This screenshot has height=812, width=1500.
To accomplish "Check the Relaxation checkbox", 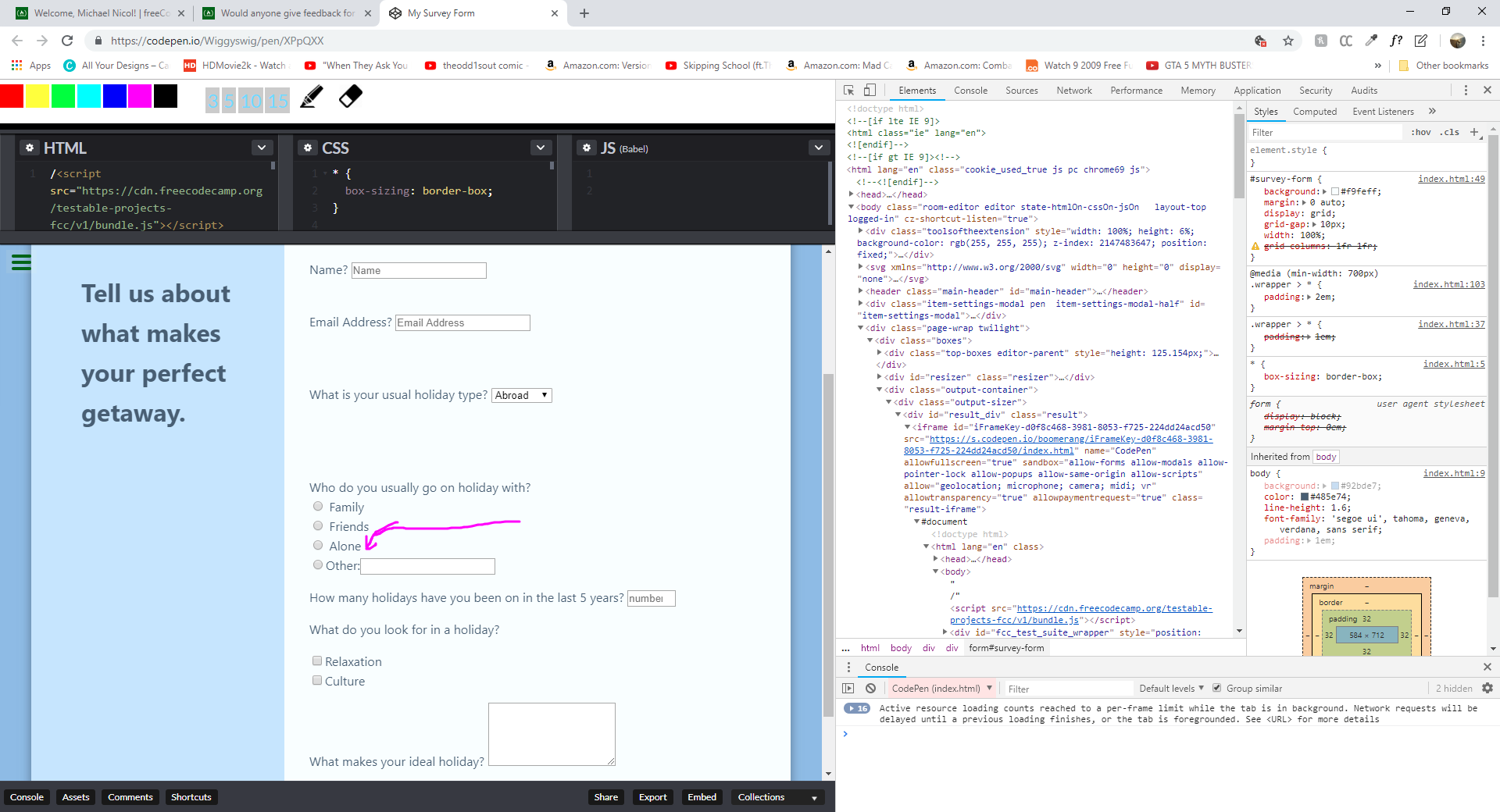I will 317,661.
